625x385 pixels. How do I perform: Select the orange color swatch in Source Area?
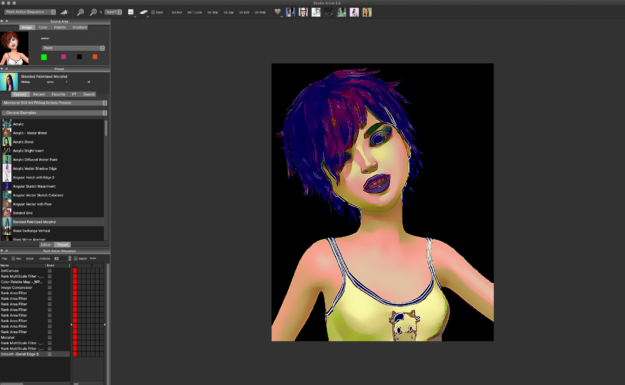tap(95, 57)
